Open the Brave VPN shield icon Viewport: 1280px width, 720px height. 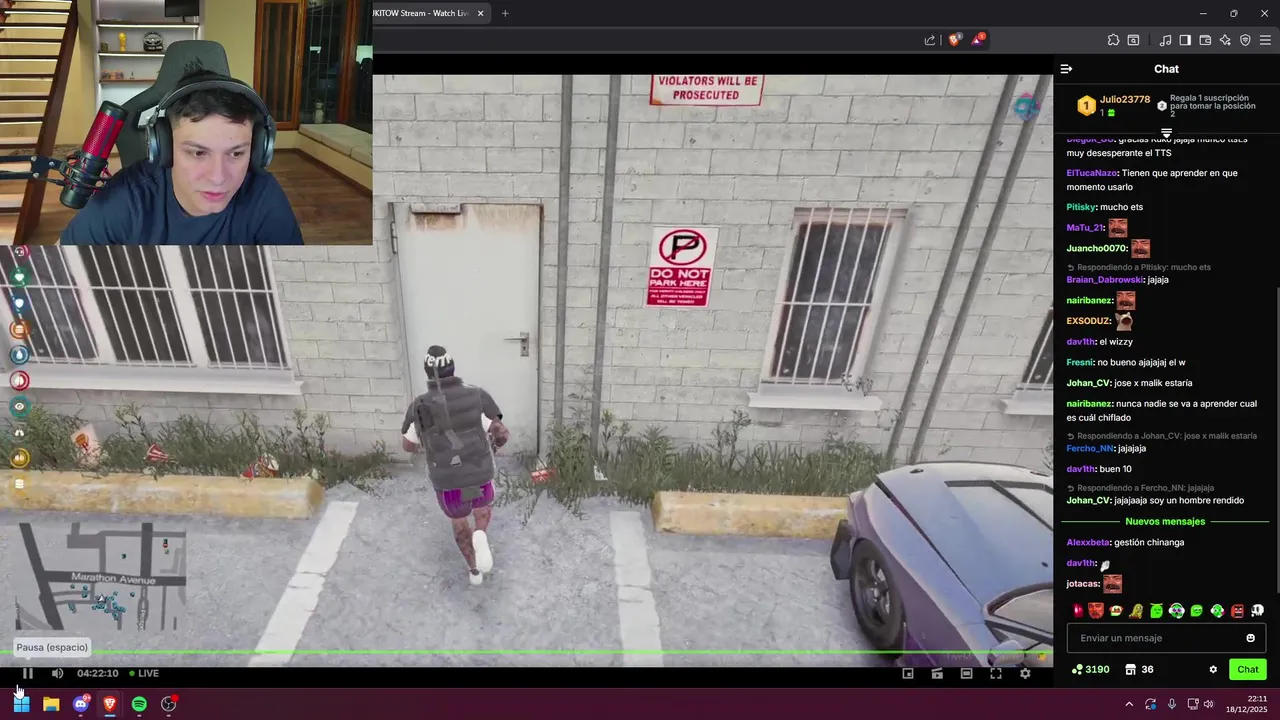click(1245, 40)
